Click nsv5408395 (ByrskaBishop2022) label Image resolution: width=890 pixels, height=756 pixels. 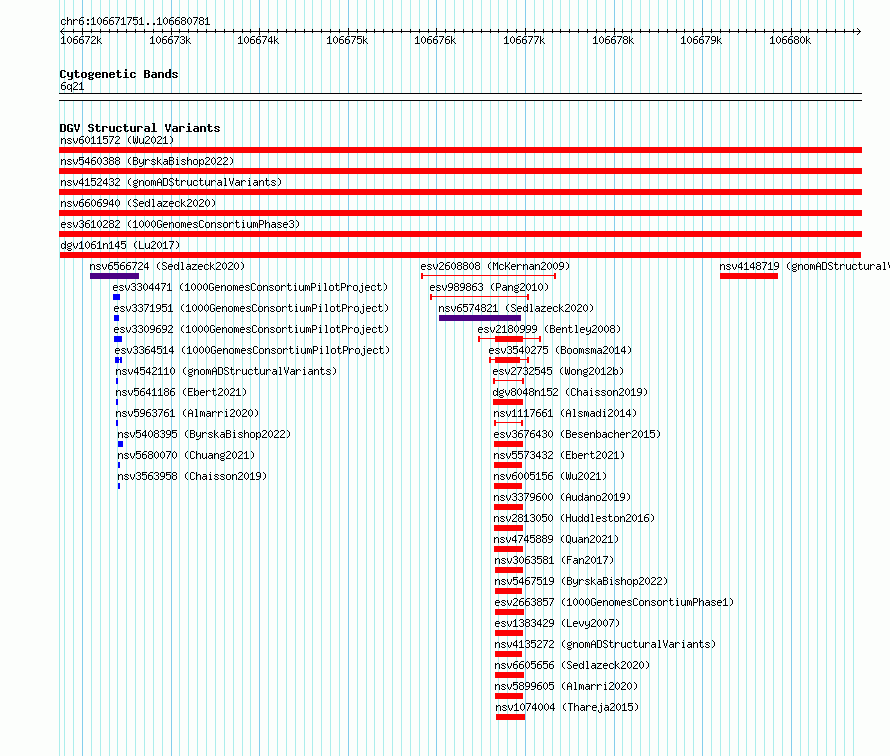[204, 434]
